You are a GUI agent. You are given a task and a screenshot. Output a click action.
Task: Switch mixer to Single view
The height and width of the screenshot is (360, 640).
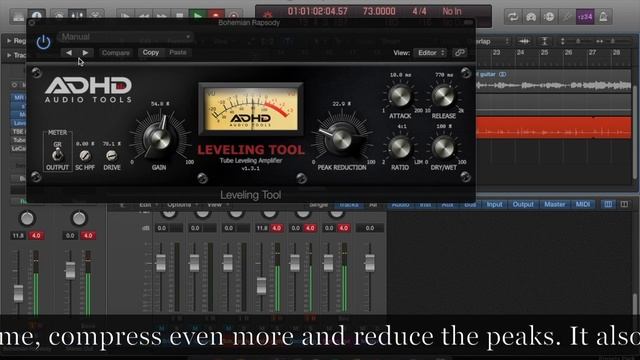click(x=319, y=204)
